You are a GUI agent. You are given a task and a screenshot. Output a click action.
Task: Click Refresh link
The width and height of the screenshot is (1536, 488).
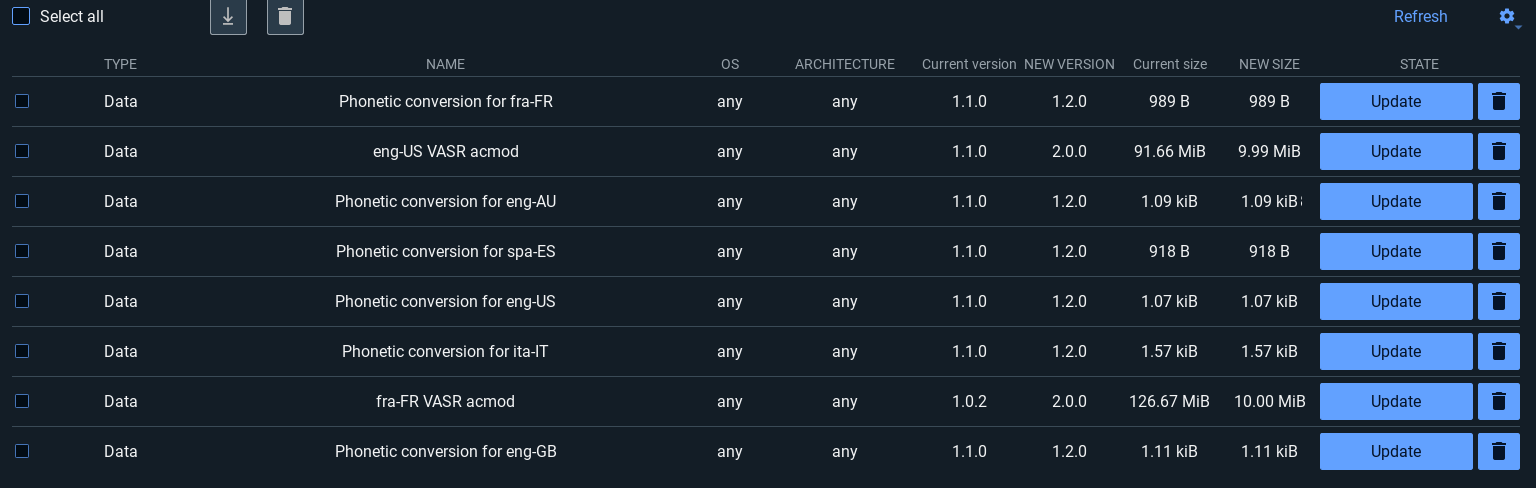[x=1420, y=17]
